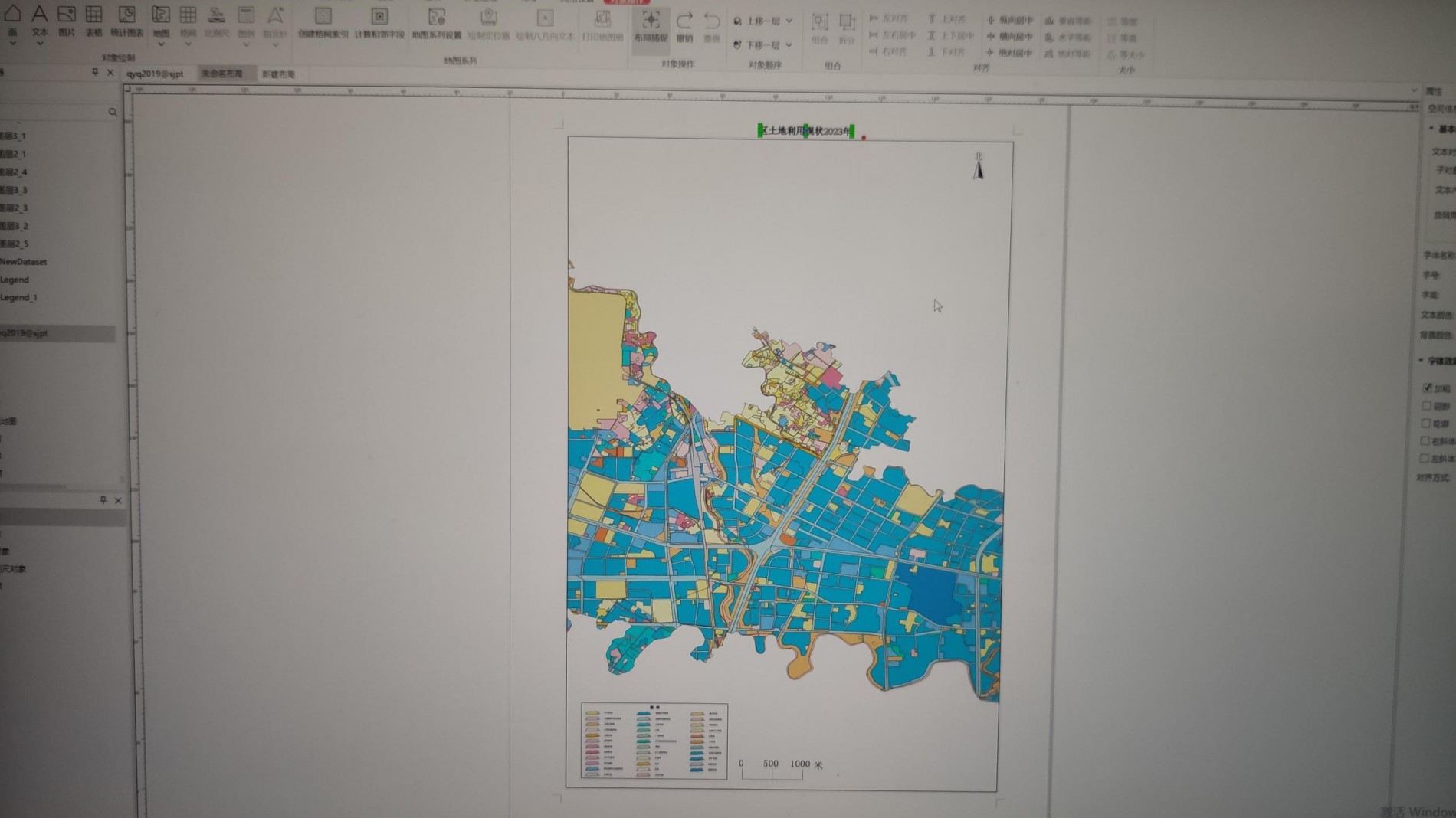
Task: Switch to the qyq2019@sjpt tab
Action: 155,74
